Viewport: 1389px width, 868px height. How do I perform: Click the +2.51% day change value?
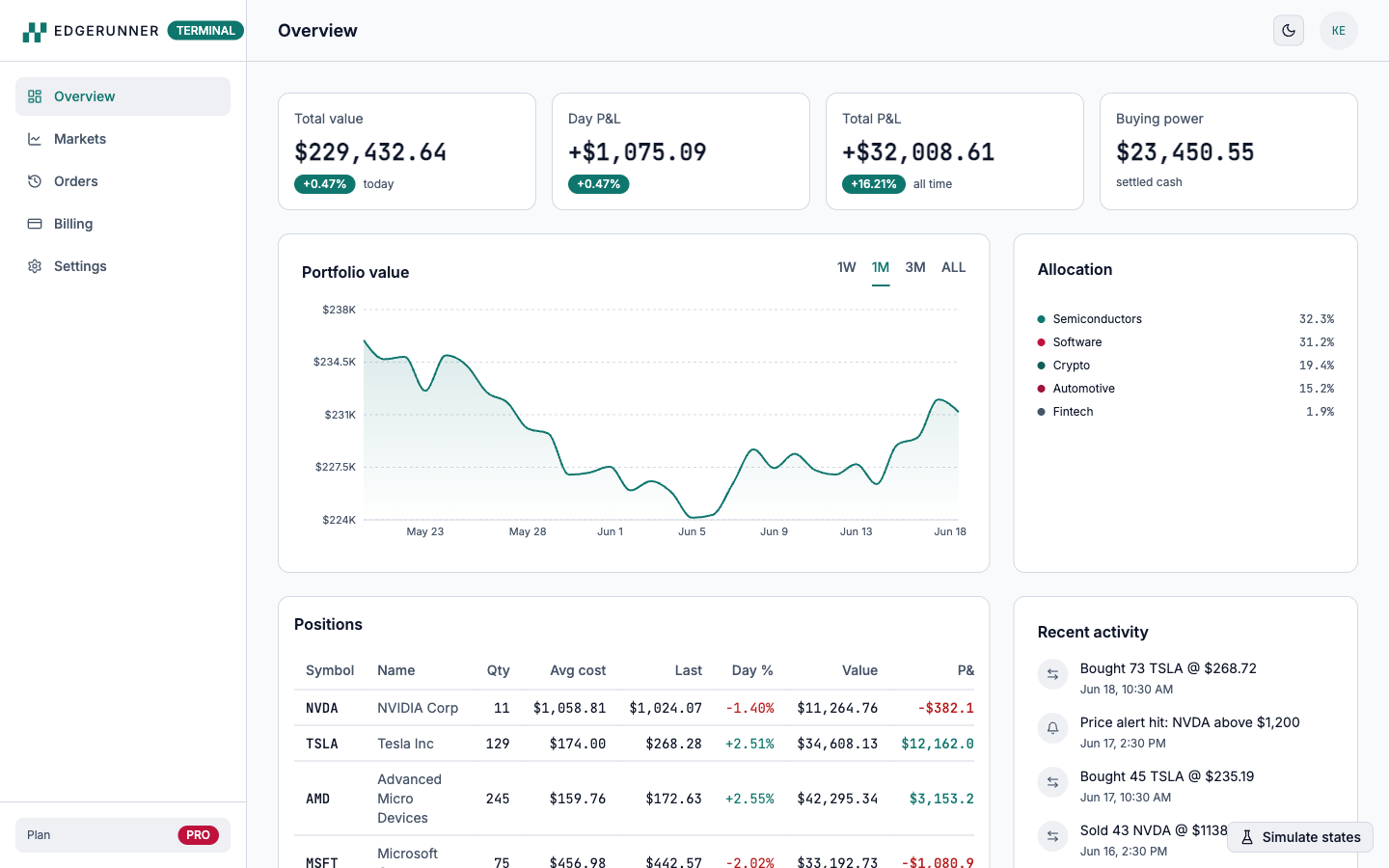coord(749,744)
